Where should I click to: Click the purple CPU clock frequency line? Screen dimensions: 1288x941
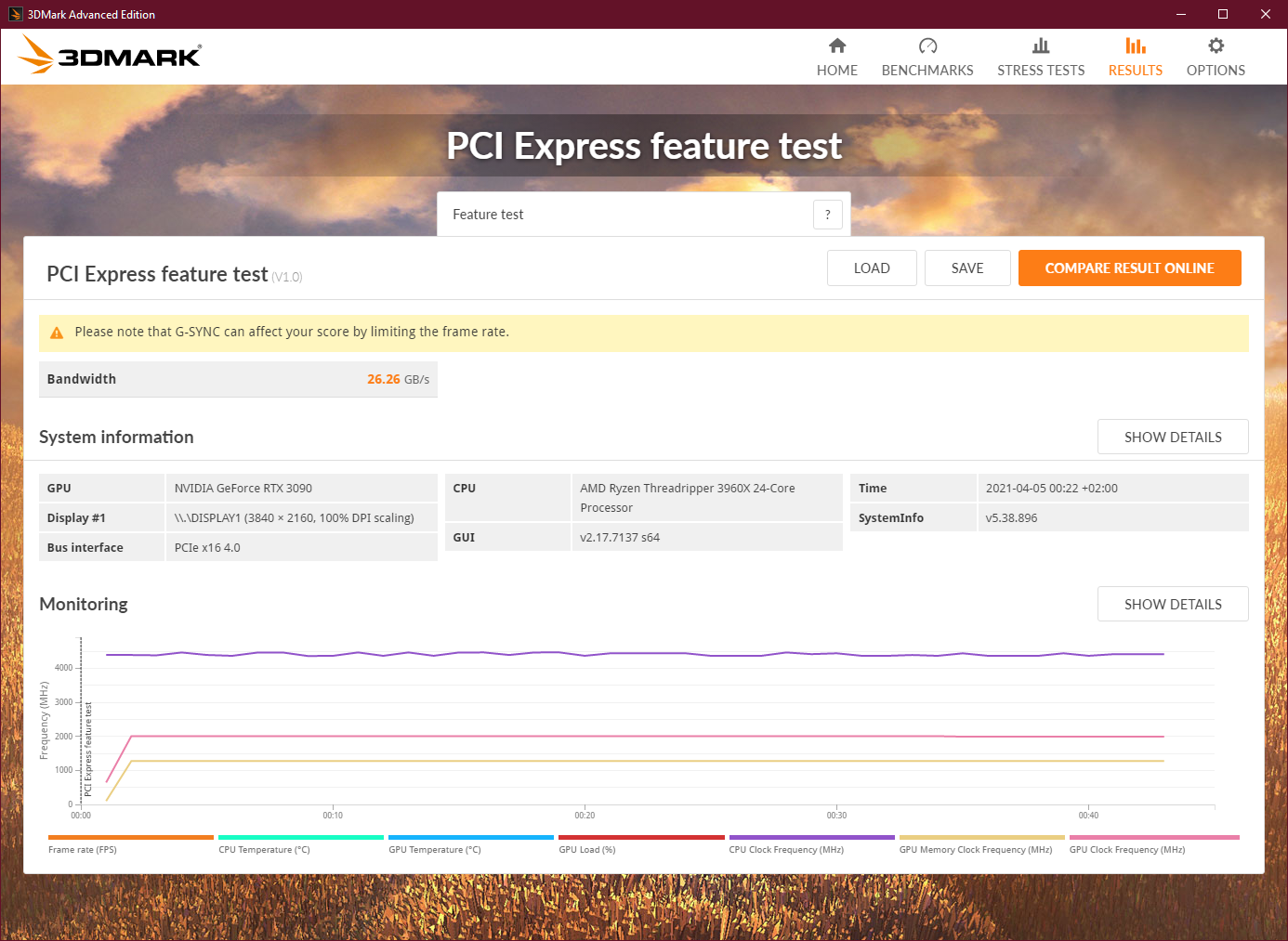point(635,654)
